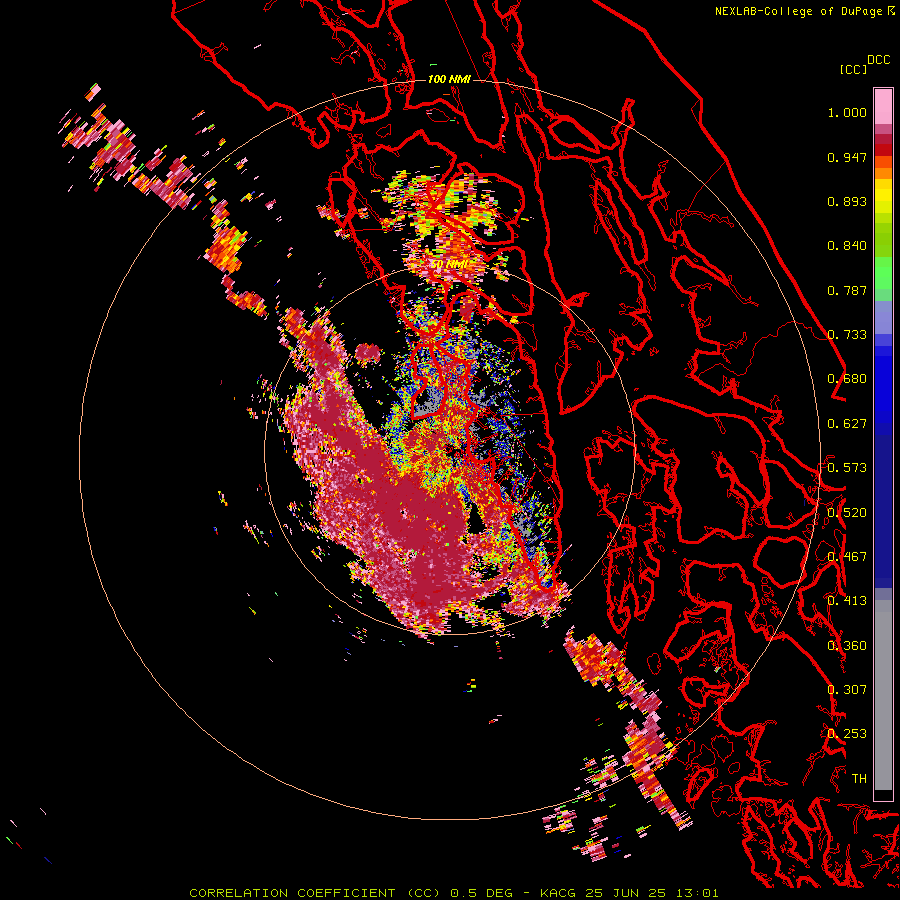This screenshot has width=900, height=900.
Task: Click the 0.893 color scale value
Action: 847,201
